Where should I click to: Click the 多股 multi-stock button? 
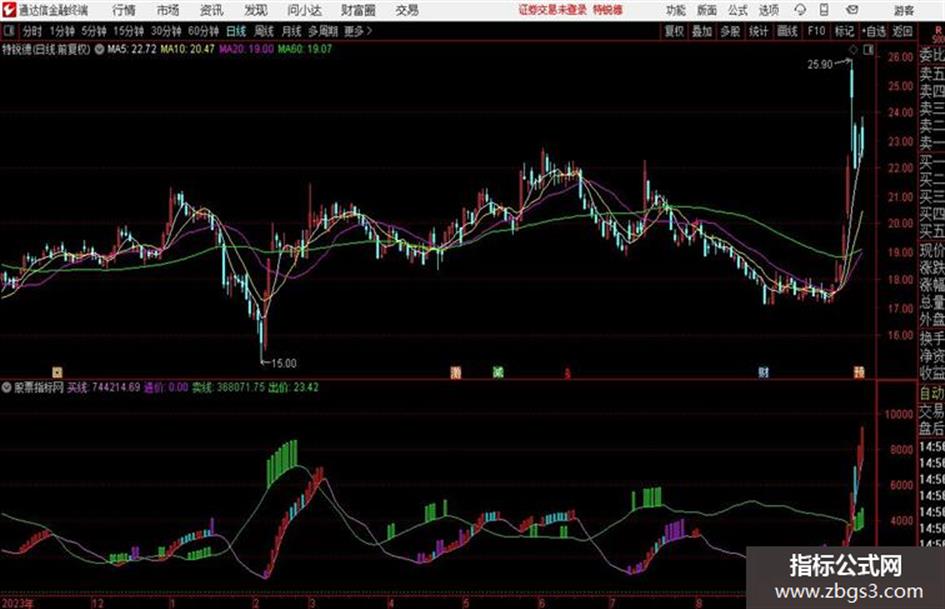tap(730, 31)
